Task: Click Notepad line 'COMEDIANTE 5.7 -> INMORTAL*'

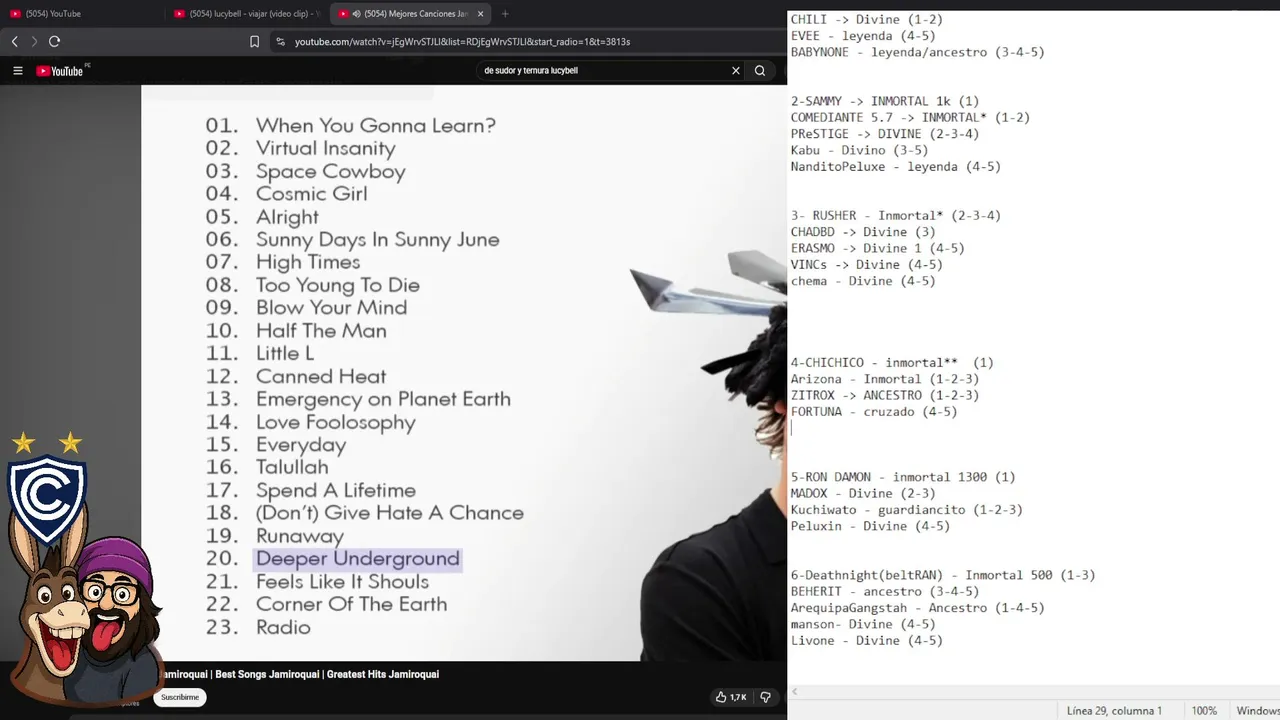Action: click(x=910, y=117)
